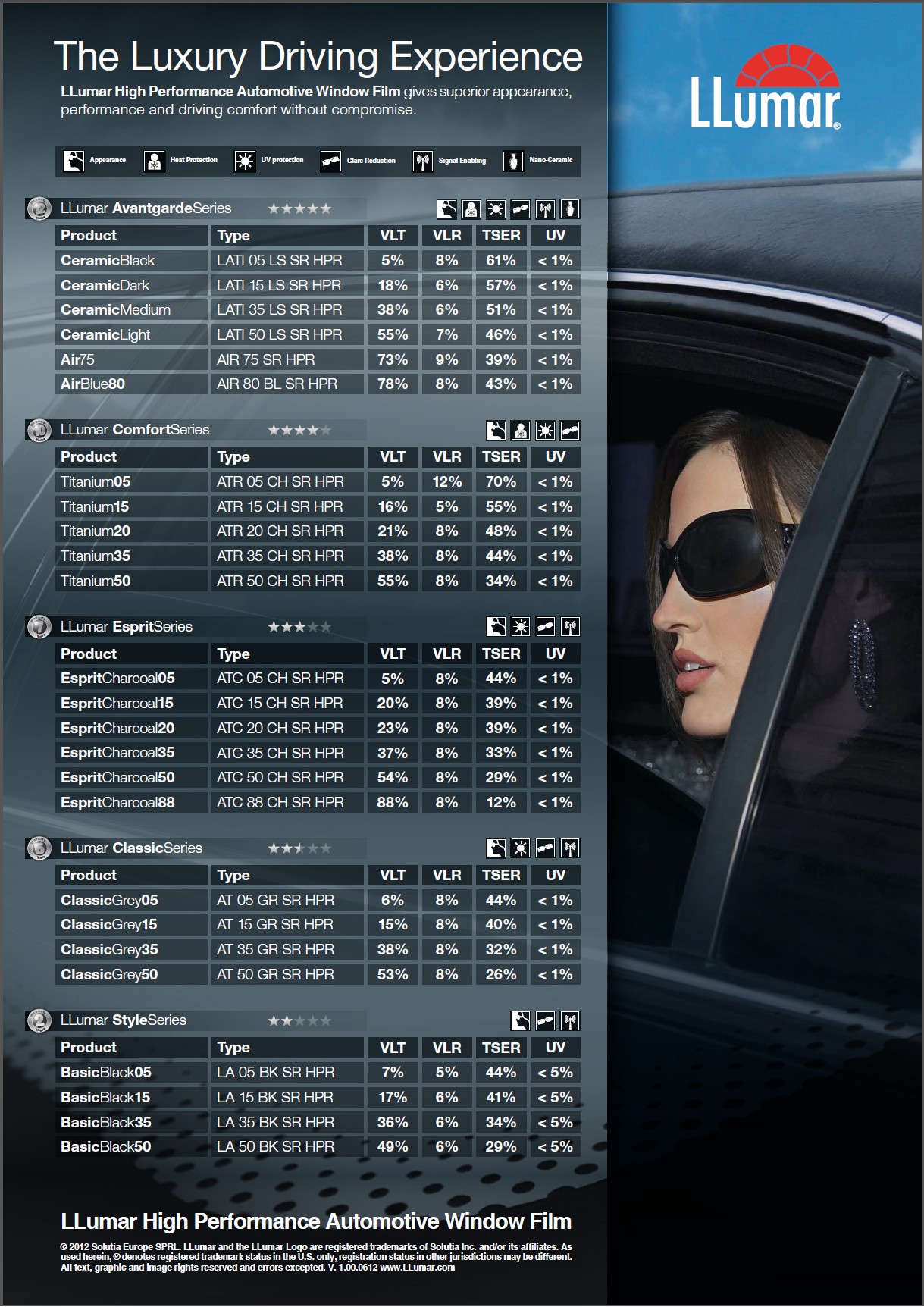Click the round badge left of LLumar ComfortSeries
This screenshot has height=1307, width=924.
pos(39,430)
